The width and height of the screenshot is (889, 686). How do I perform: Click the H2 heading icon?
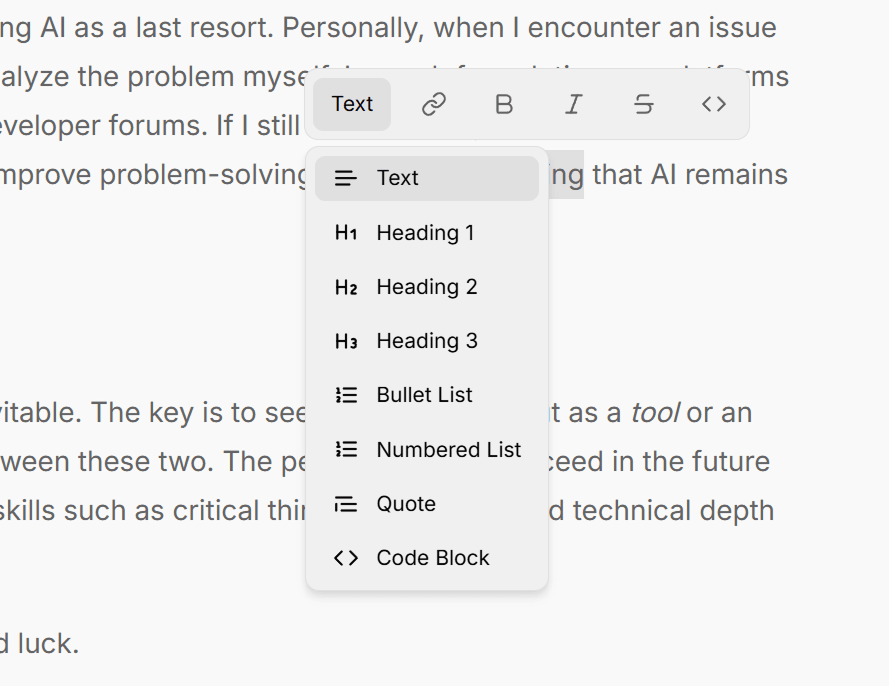346,287
